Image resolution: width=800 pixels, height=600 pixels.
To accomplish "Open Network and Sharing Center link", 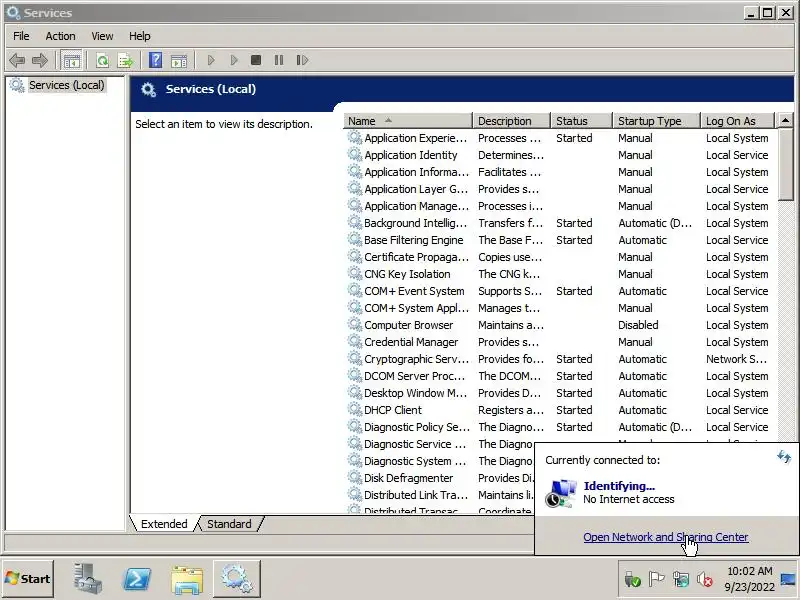I will 666,537.
